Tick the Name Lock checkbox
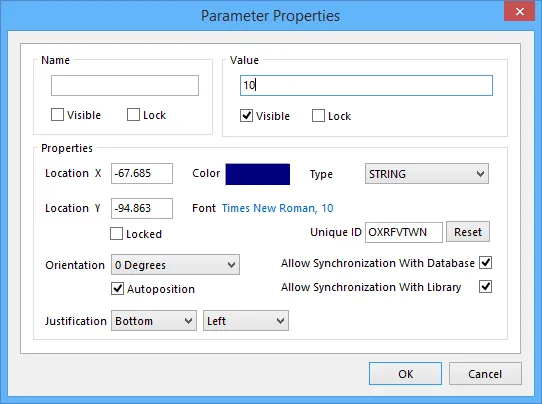 [x=133, y=115]
